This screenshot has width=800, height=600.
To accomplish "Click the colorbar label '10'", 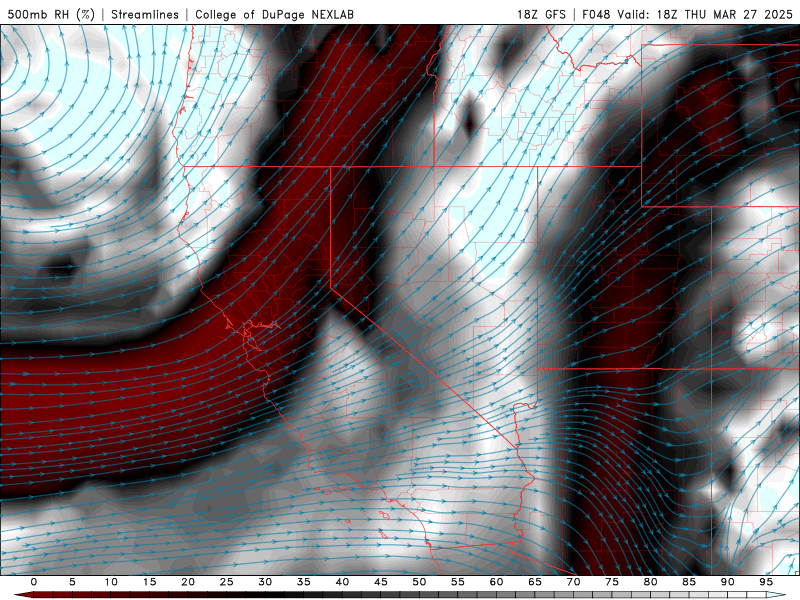I will pyautogui.click(x=111, y=582).
